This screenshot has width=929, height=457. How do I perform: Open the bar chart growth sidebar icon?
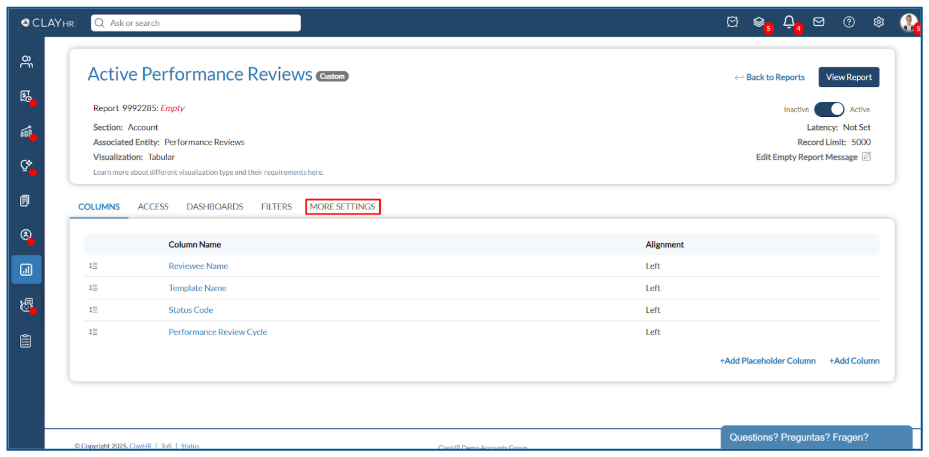pyautogui.click(x=26, y=131)
